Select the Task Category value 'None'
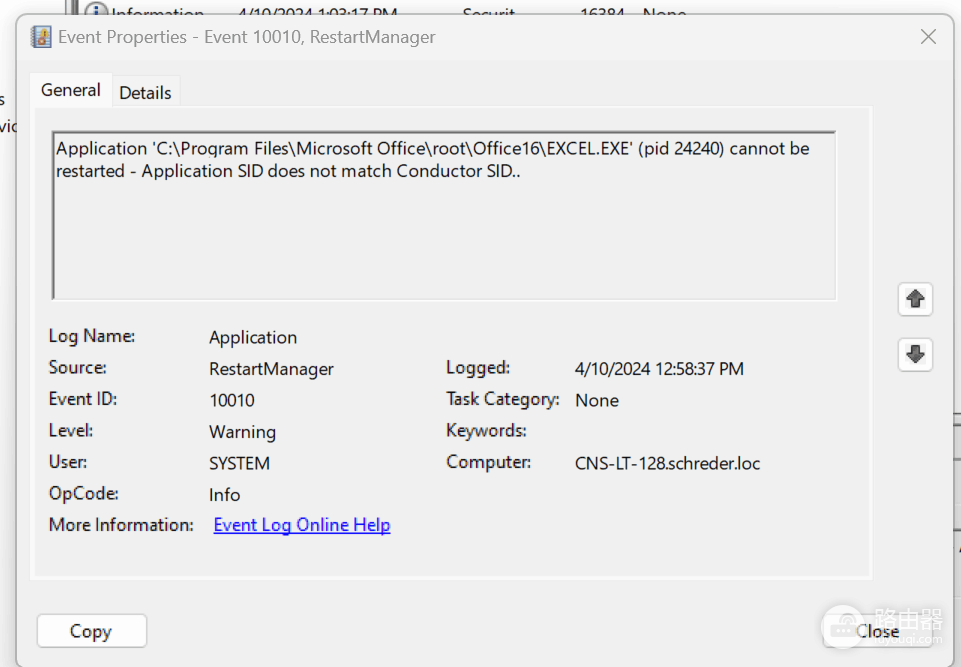Viewport: 961px width, 667px height. tap(597, 400)
